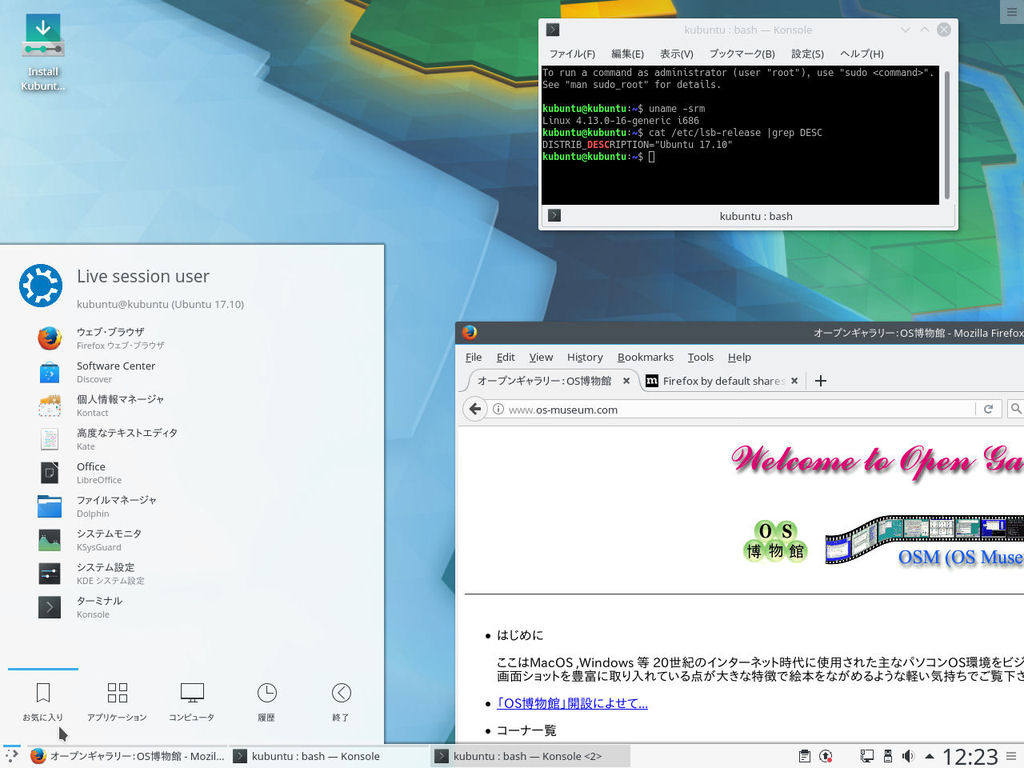The width and height of the screenshot is (1024, 768).
Task: Open the 終了 (Leave) launcher tab
Action: [341, 701]
